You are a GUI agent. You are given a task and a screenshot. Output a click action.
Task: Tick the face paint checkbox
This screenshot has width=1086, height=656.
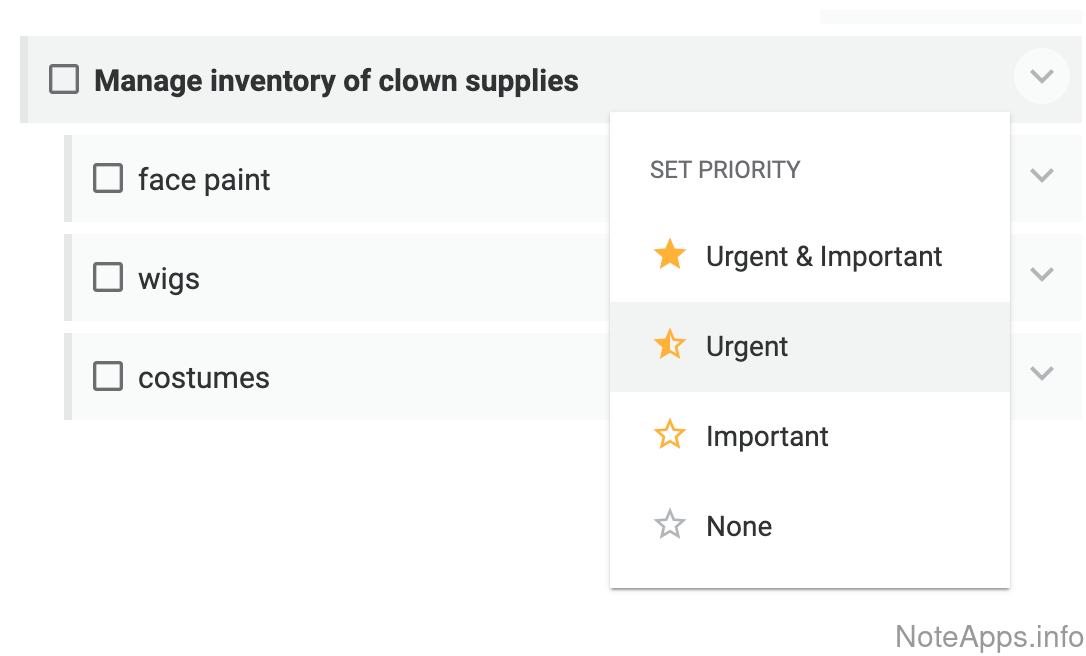pos(108,178)
